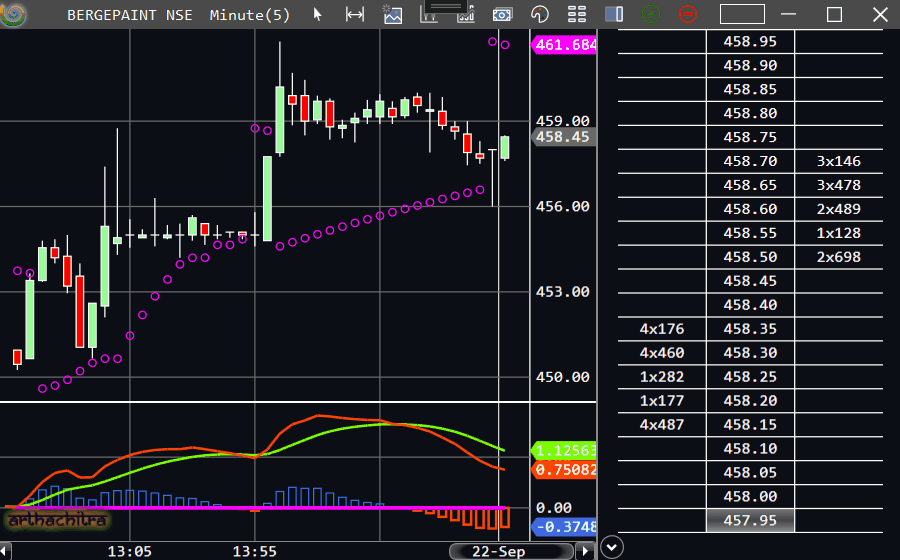Minimize the chart window
The image size is (900, 560).
789,14
